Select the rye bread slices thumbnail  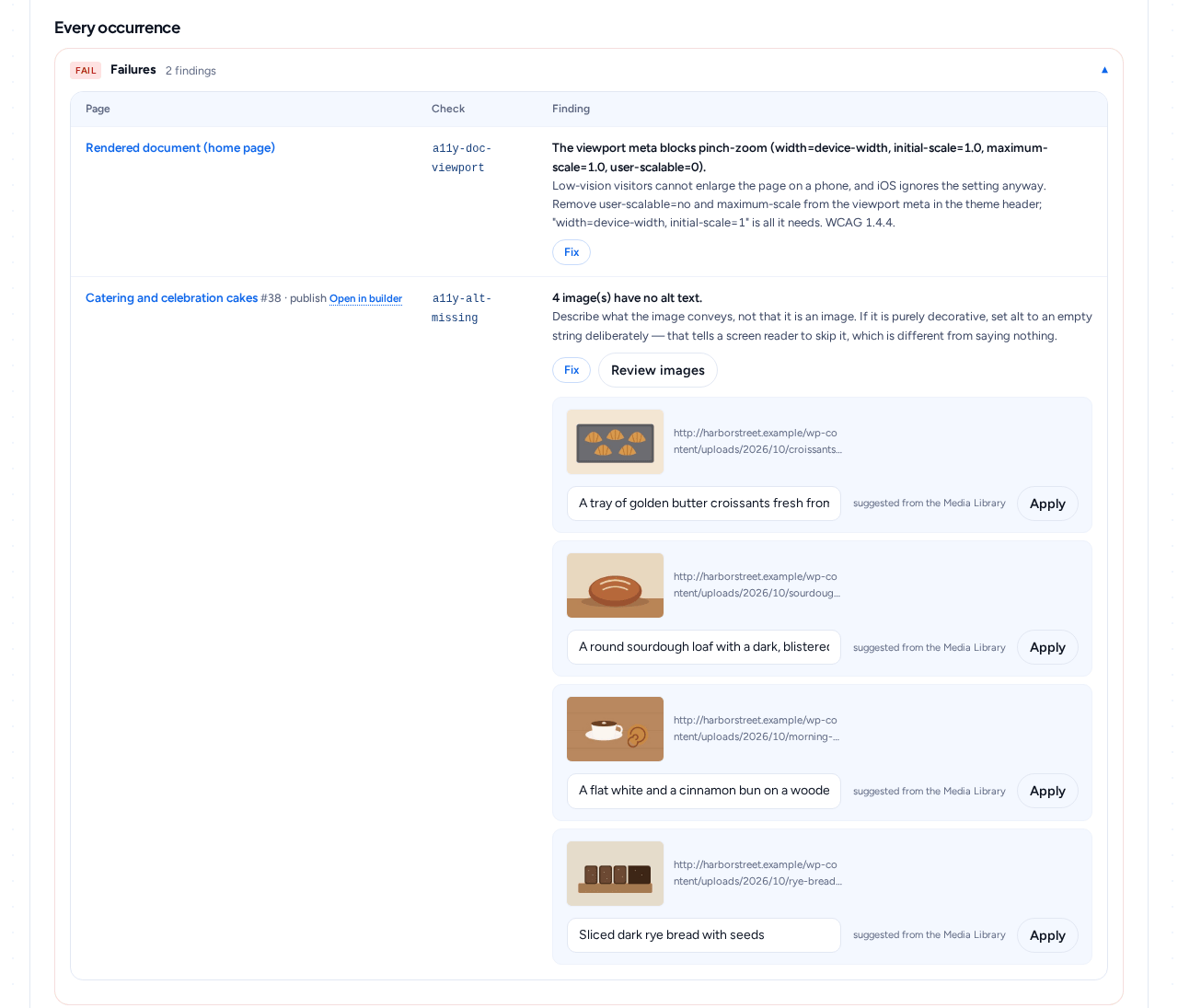coord(615,874)
